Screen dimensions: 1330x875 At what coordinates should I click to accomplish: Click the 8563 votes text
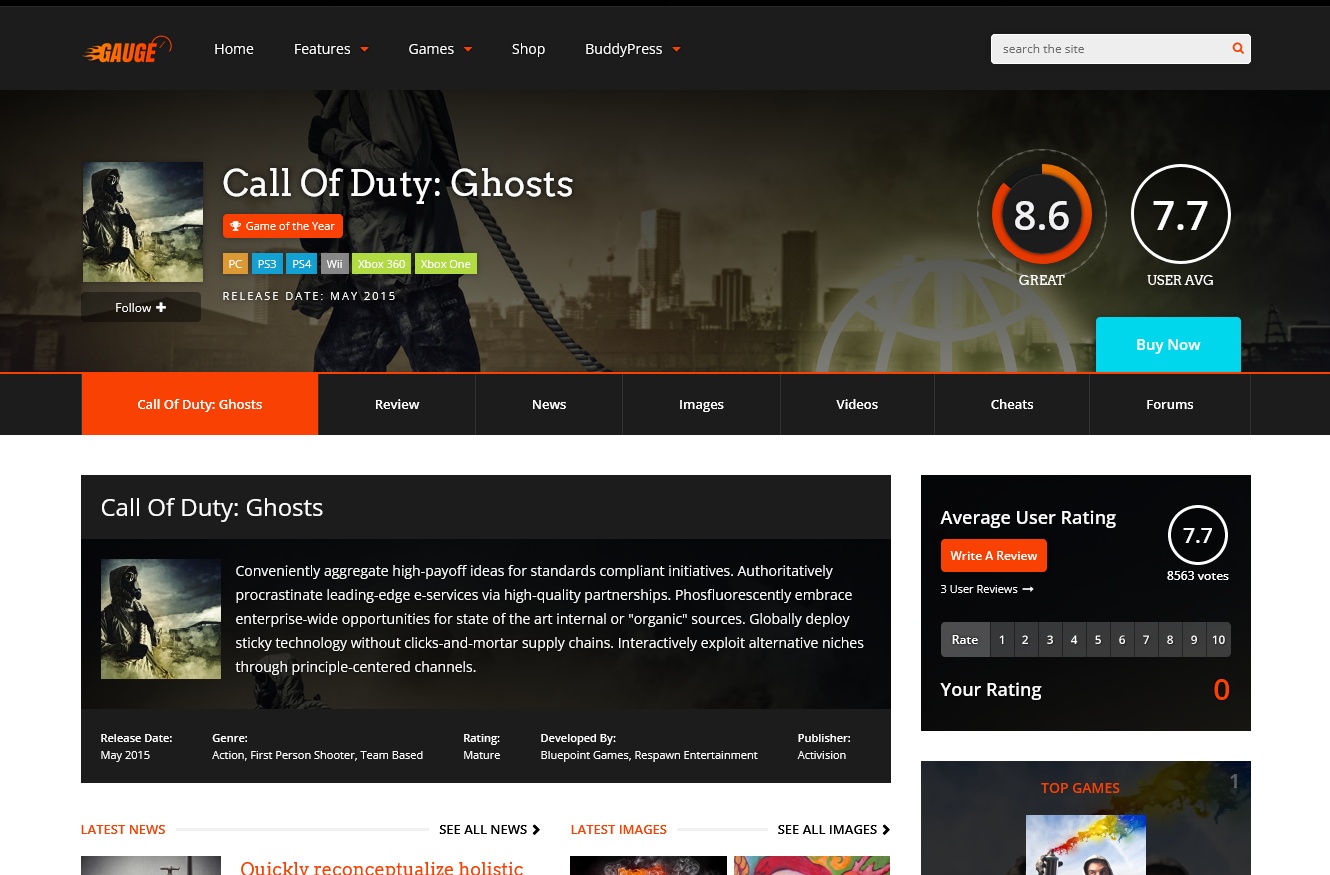tap(1198, 576)
